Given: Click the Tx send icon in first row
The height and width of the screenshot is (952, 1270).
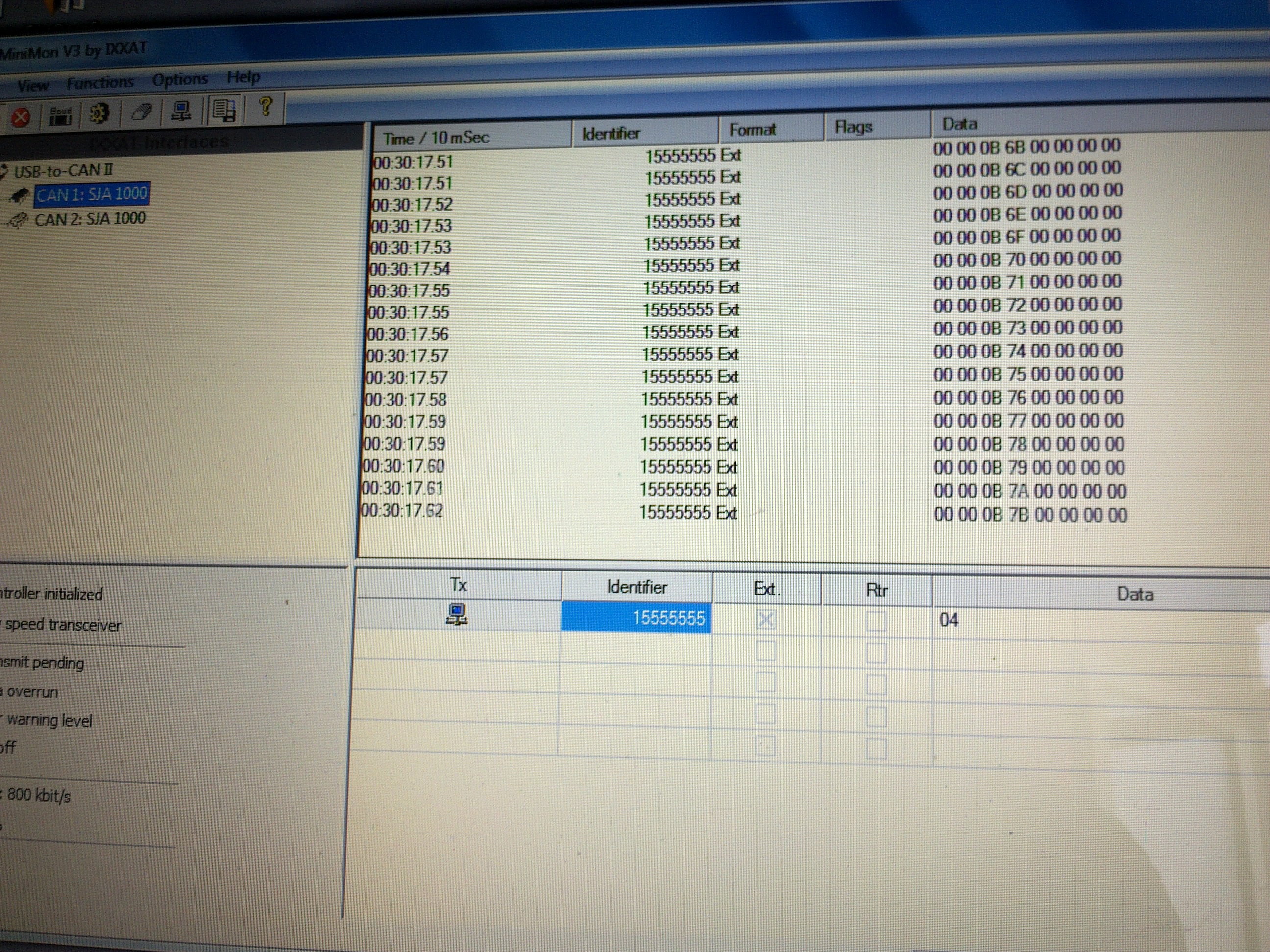Looking at the screenshot, I should point(457,615).
